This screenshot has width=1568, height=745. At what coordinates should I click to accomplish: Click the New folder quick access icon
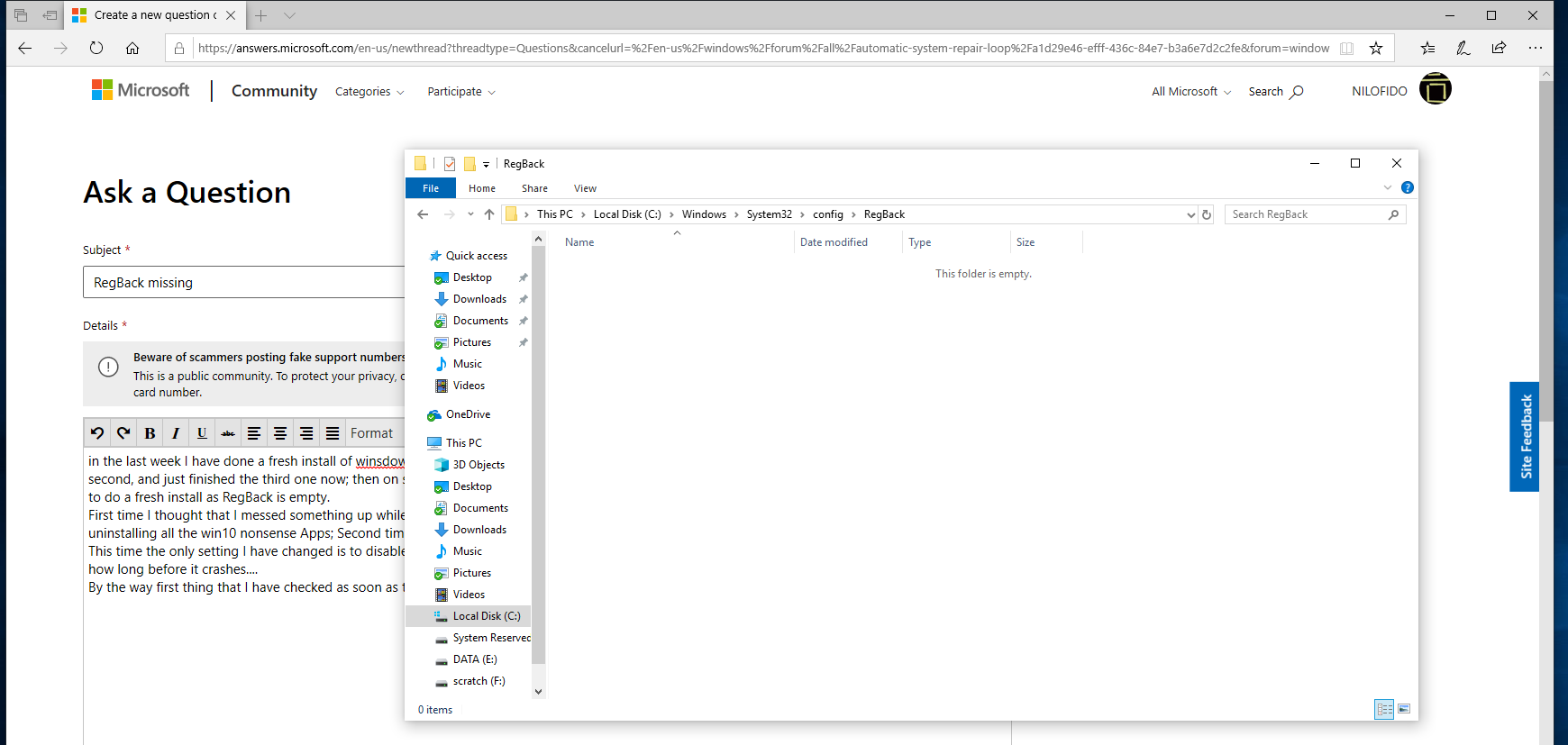(469, 164)
